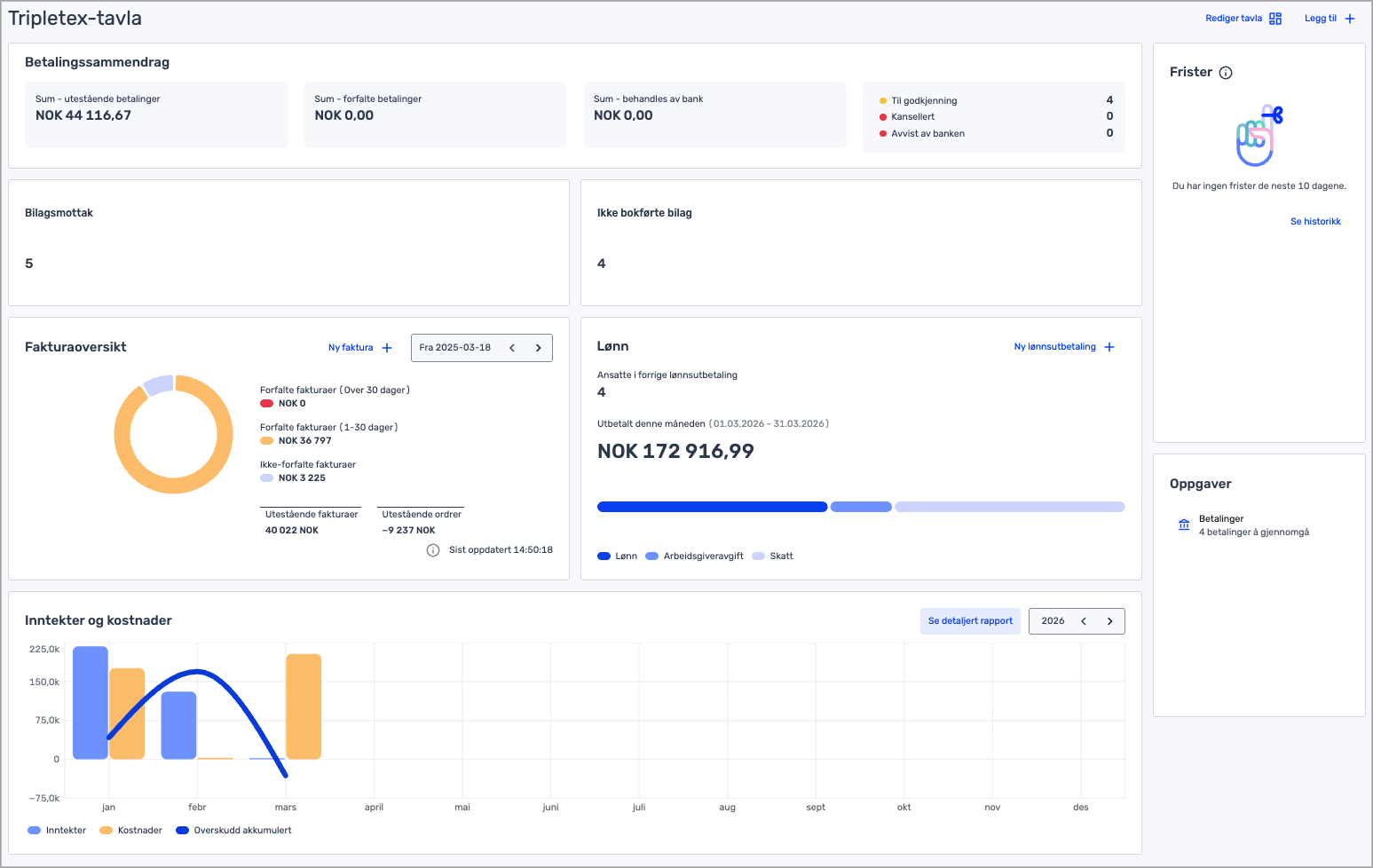Click the info icon by Sist oppdatert
1373x868 pixels.
pos(433,550)
